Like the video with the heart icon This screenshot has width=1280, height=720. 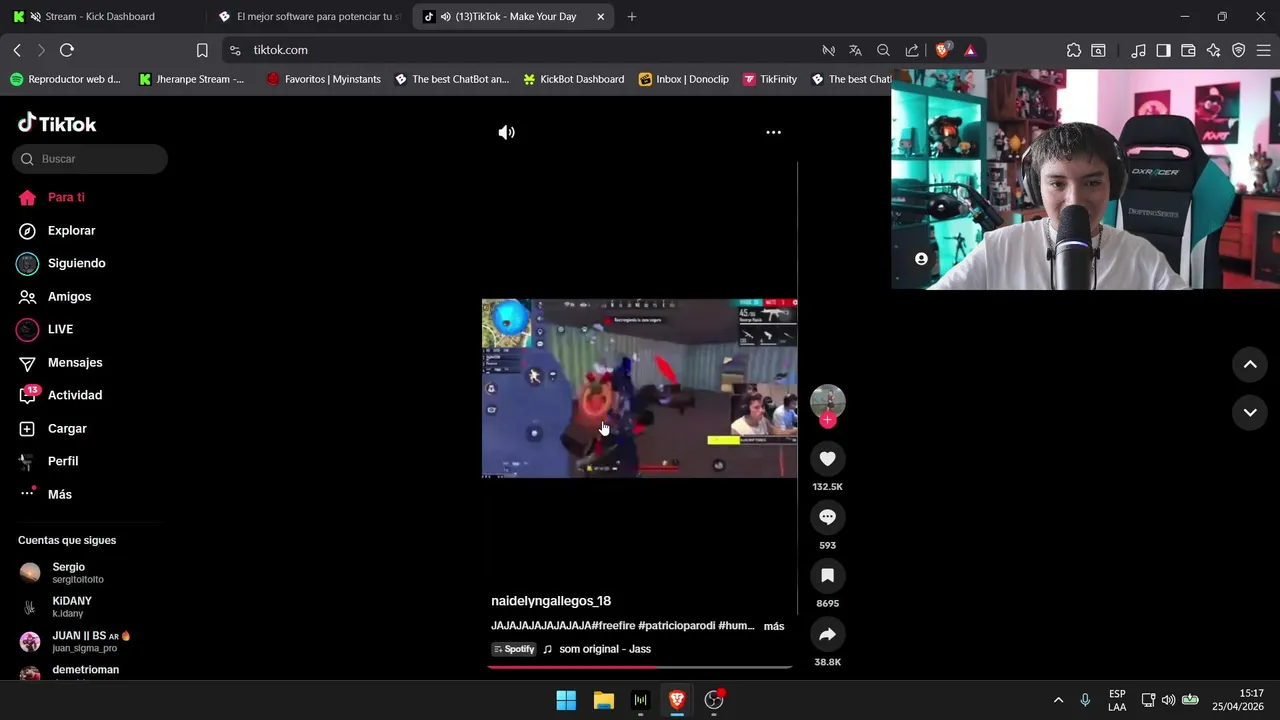827,459
